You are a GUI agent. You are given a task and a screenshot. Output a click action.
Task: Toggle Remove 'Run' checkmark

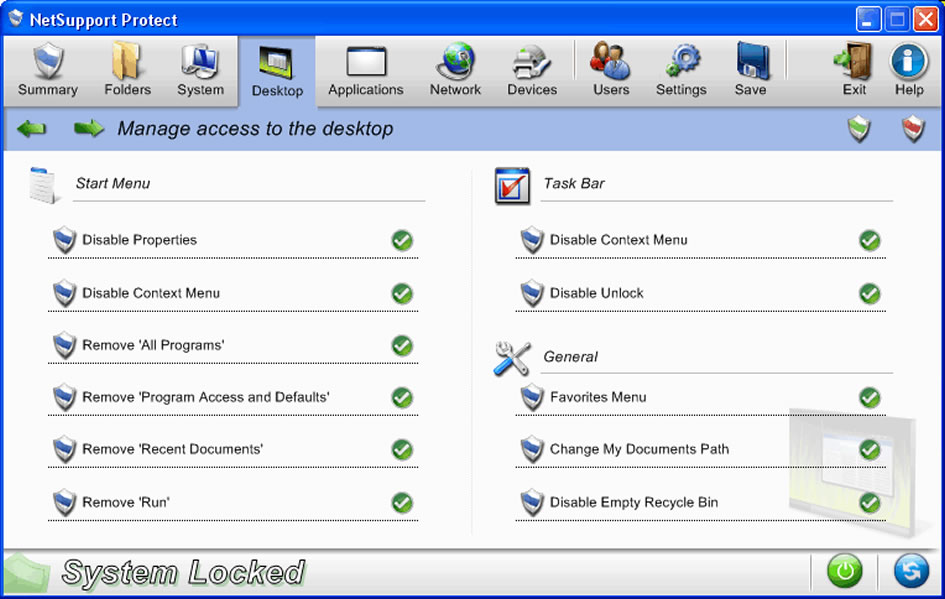point(402,503)
